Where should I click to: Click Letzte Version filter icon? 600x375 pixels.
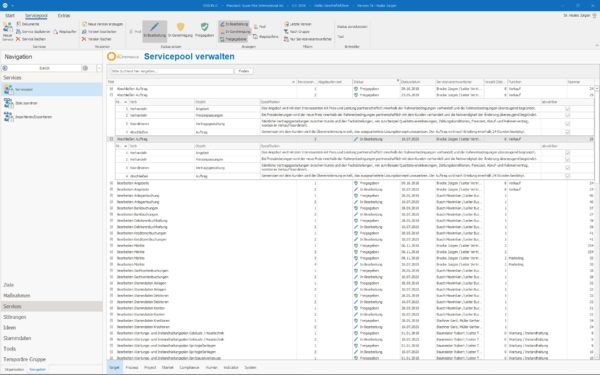pos(297,24)
